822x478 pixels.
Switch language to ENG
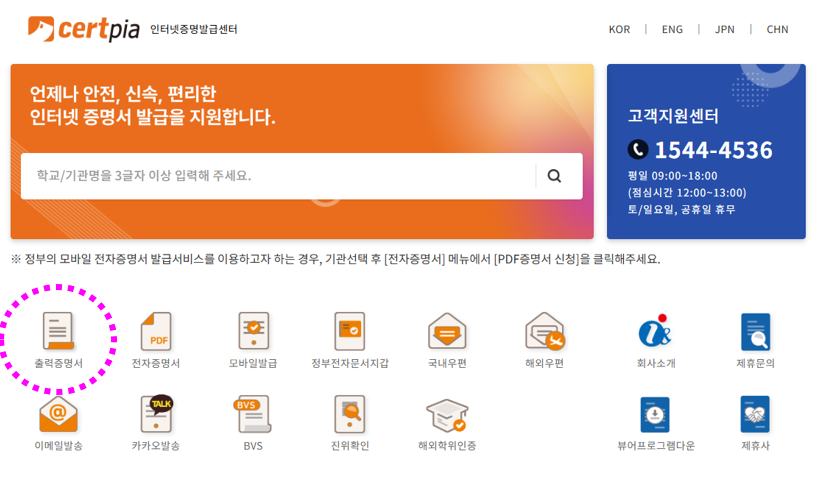point(672,29)
